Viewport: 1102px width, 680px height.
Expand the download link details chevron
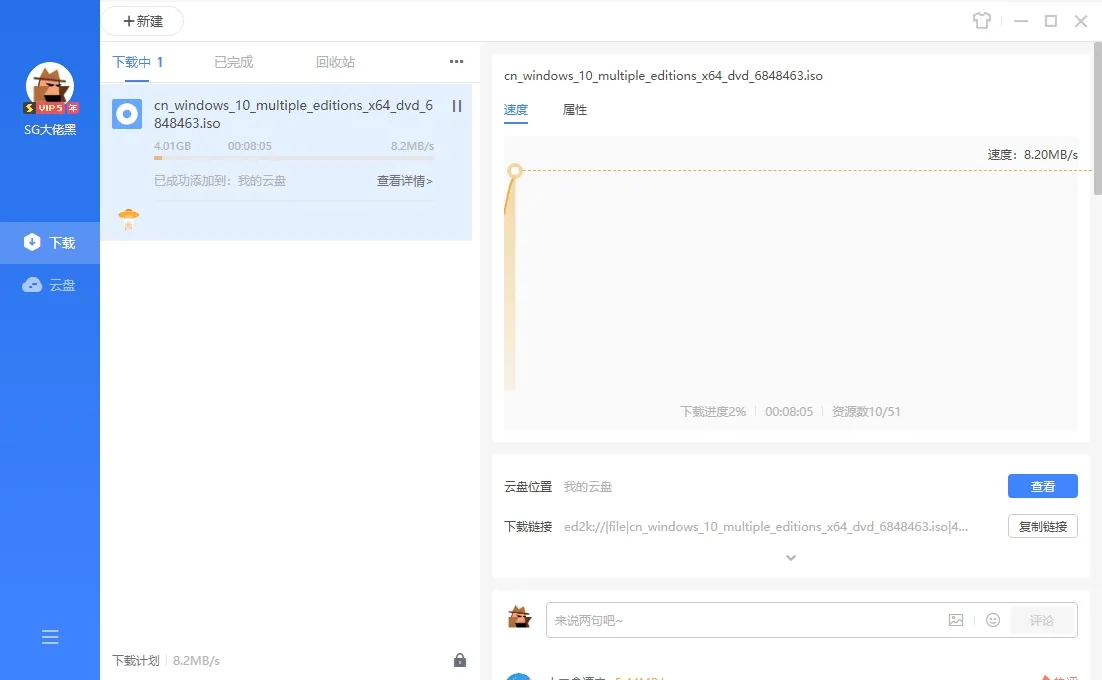[791, 558]
